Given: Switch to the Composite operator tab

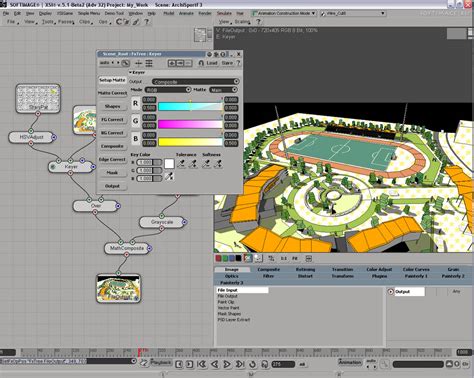Looking at the screenshot, I should 269,269.
